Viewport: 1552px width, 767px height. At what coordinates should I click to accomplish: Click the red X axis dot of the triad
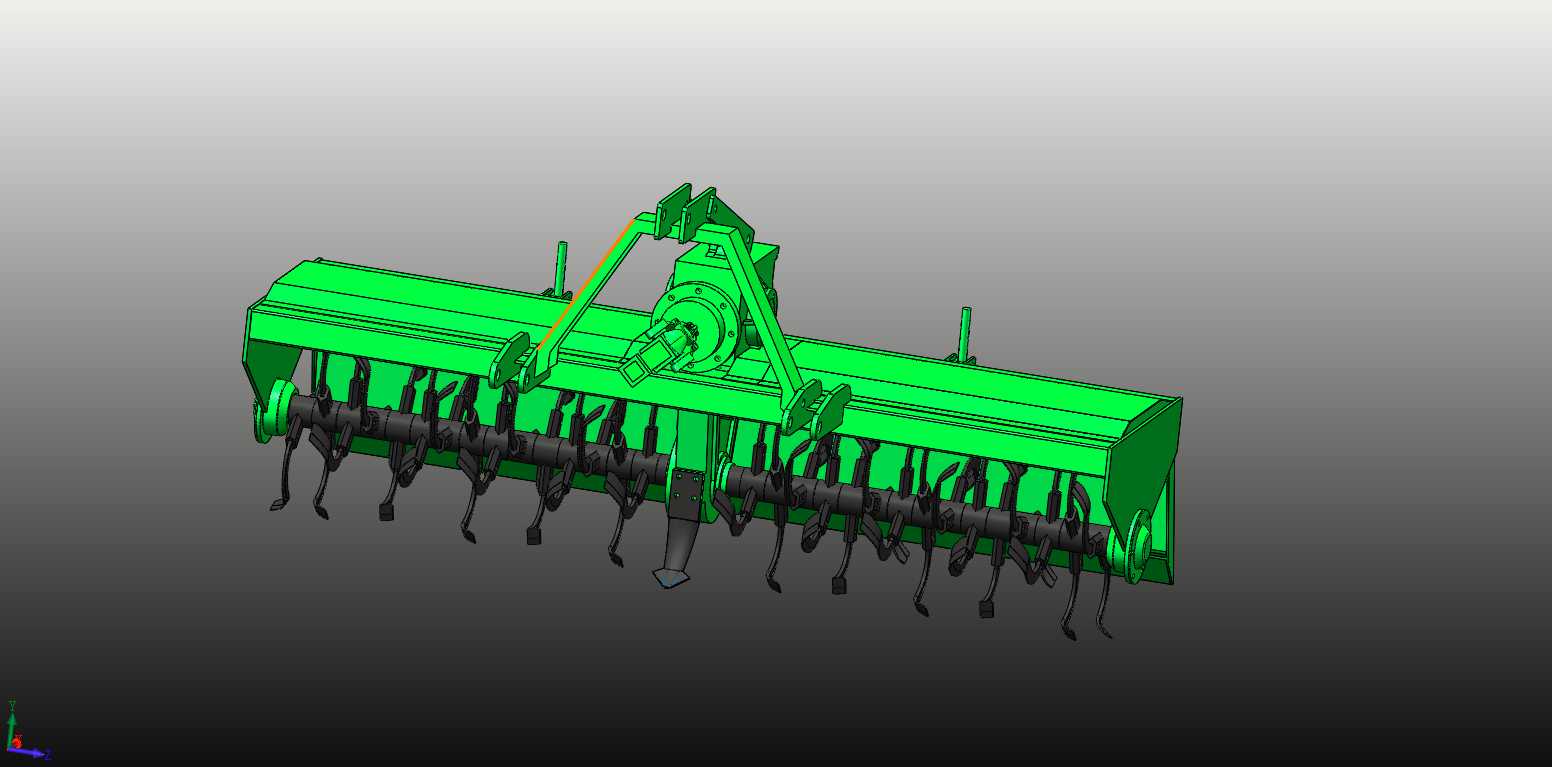tap(17, 742)
